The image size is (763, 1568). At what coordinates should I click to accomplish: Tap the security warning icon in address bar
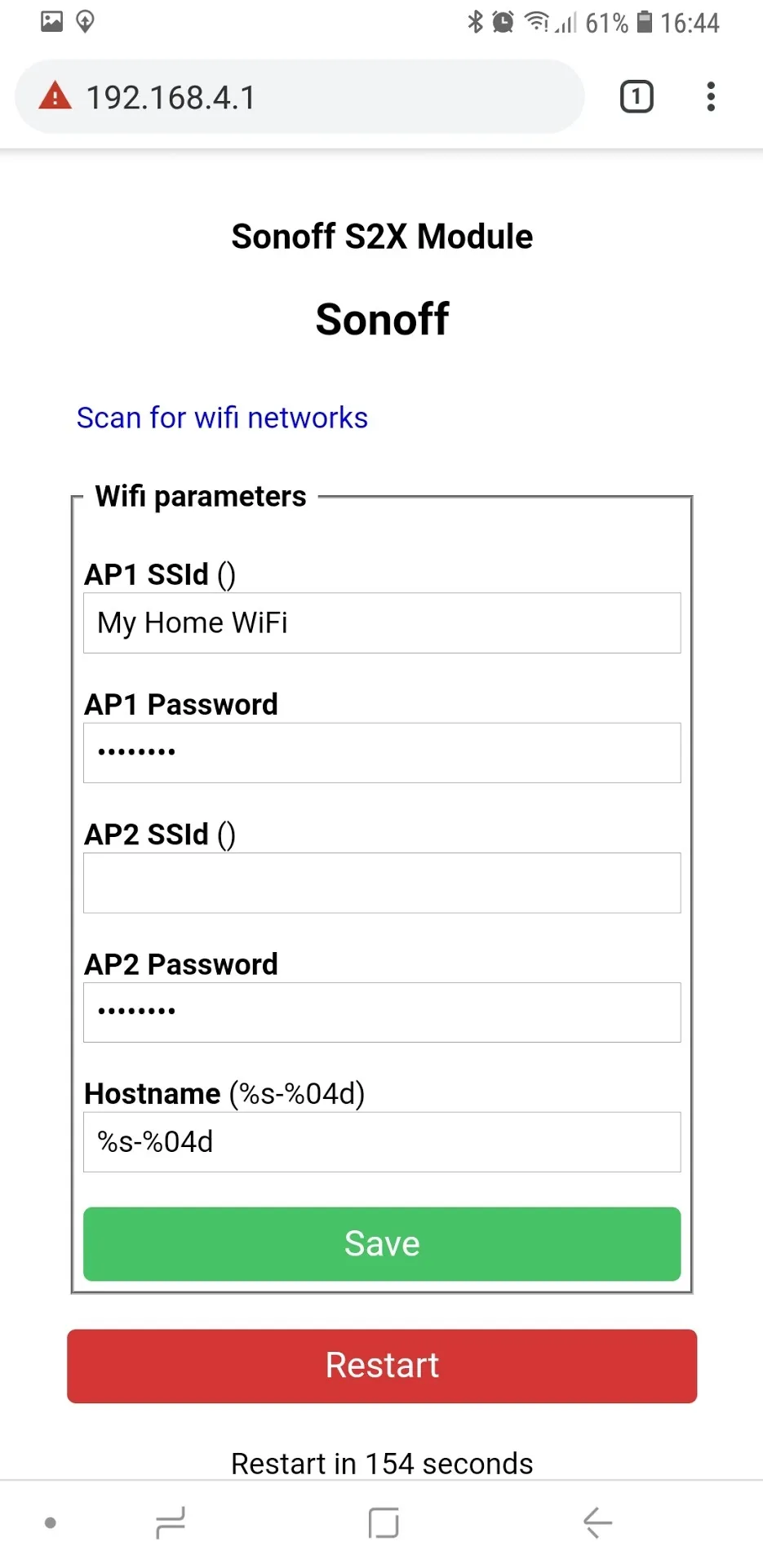point(54,96)
